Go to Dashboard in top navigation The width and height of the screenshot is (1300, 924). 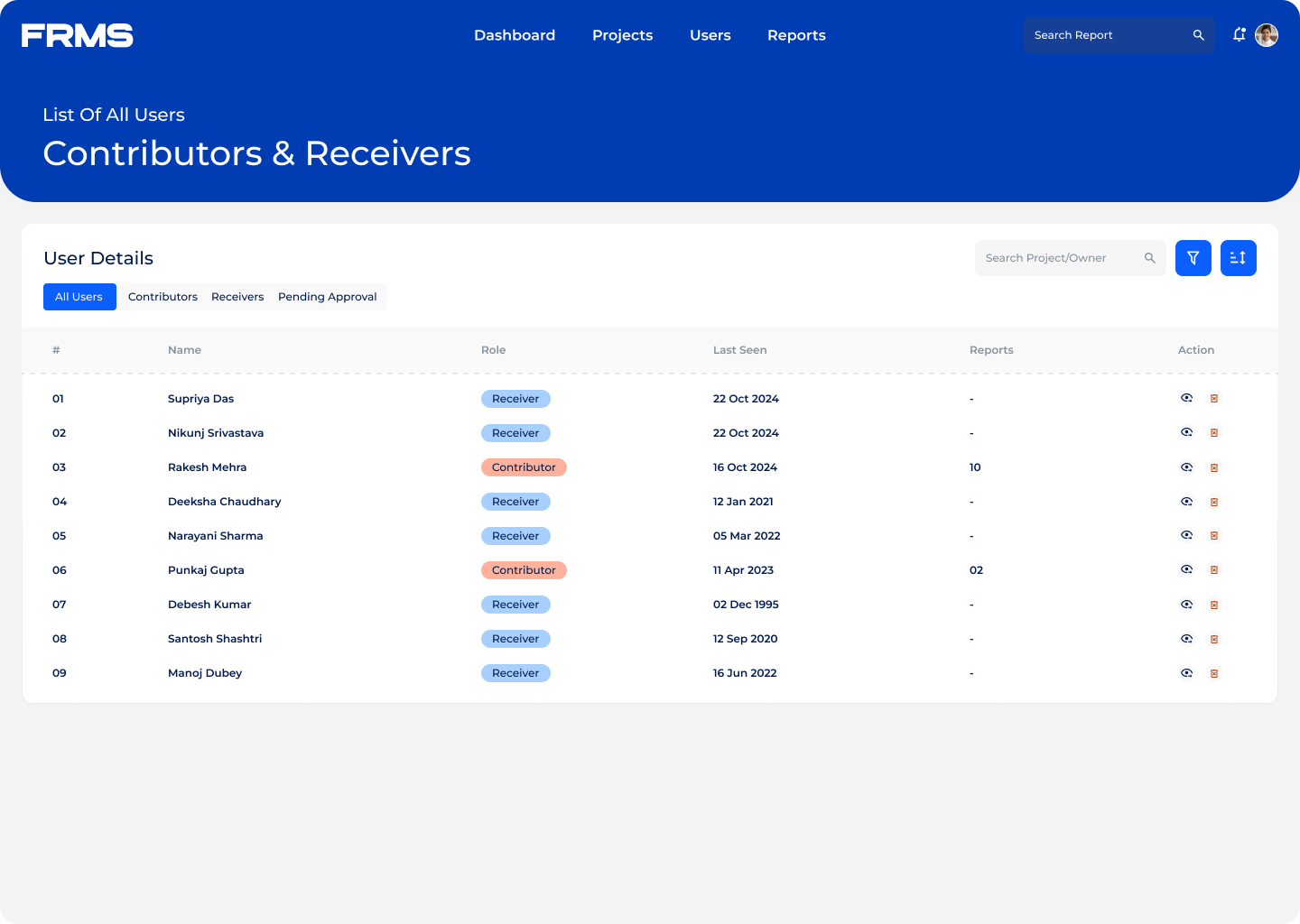pos(515,35)
